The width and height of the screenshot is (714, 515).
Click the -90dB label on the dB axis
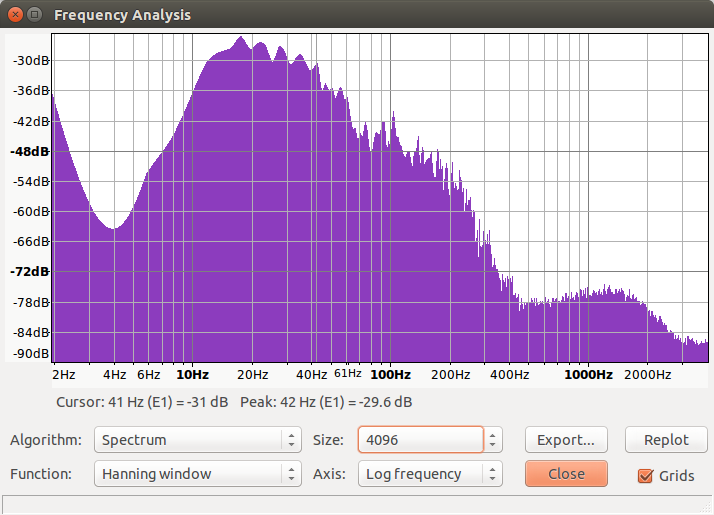click(31, 353)
